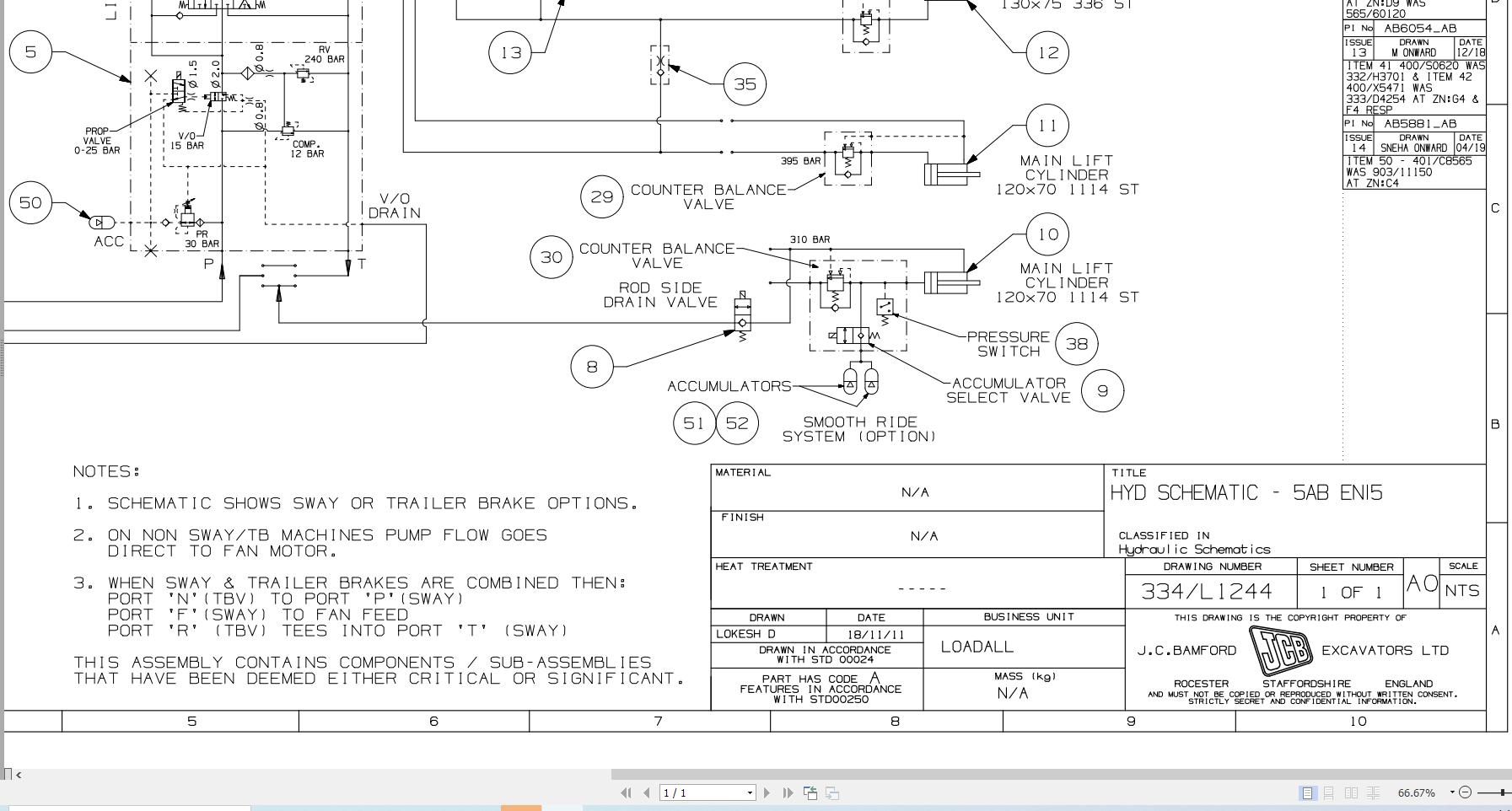
Task: Click the 66.67% zoom value
Action: pos(1416,792)
